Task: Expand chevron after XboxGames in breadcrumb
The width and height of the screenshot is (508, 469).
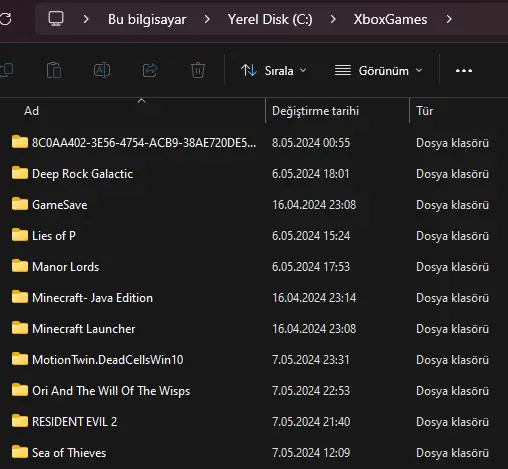Action: (449, 19)
